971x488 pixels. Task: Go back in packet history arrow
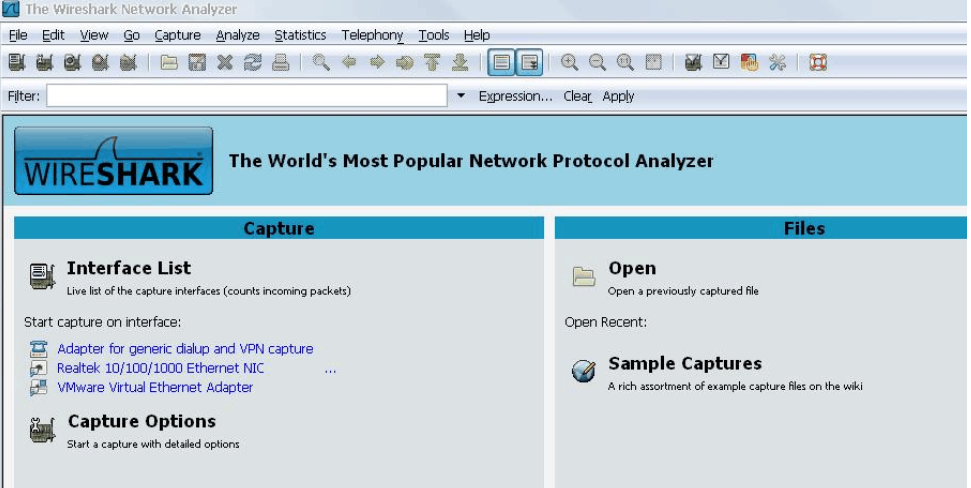coord(349,63)
